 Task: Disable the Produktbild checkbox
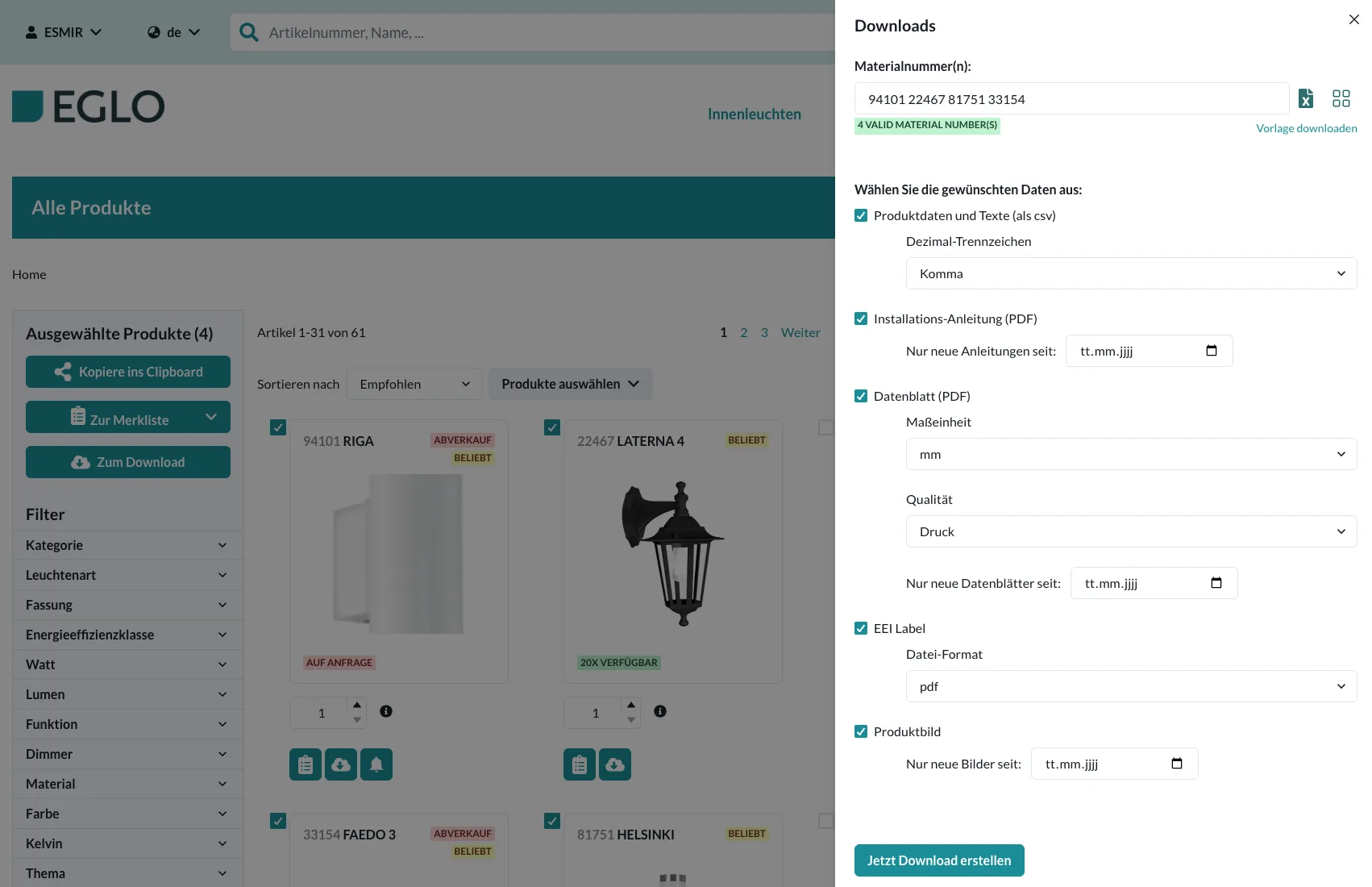[861, 731]
